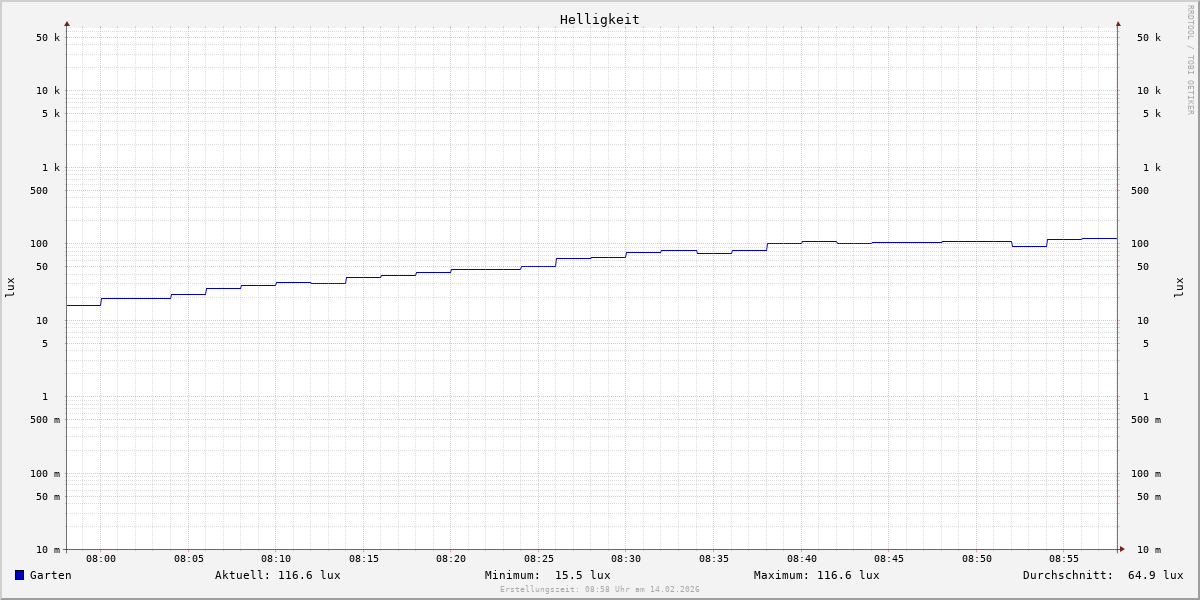Click the 08:00 time axis label
The height and width of the screenshot is (600, 1200).
pos(101,559)
